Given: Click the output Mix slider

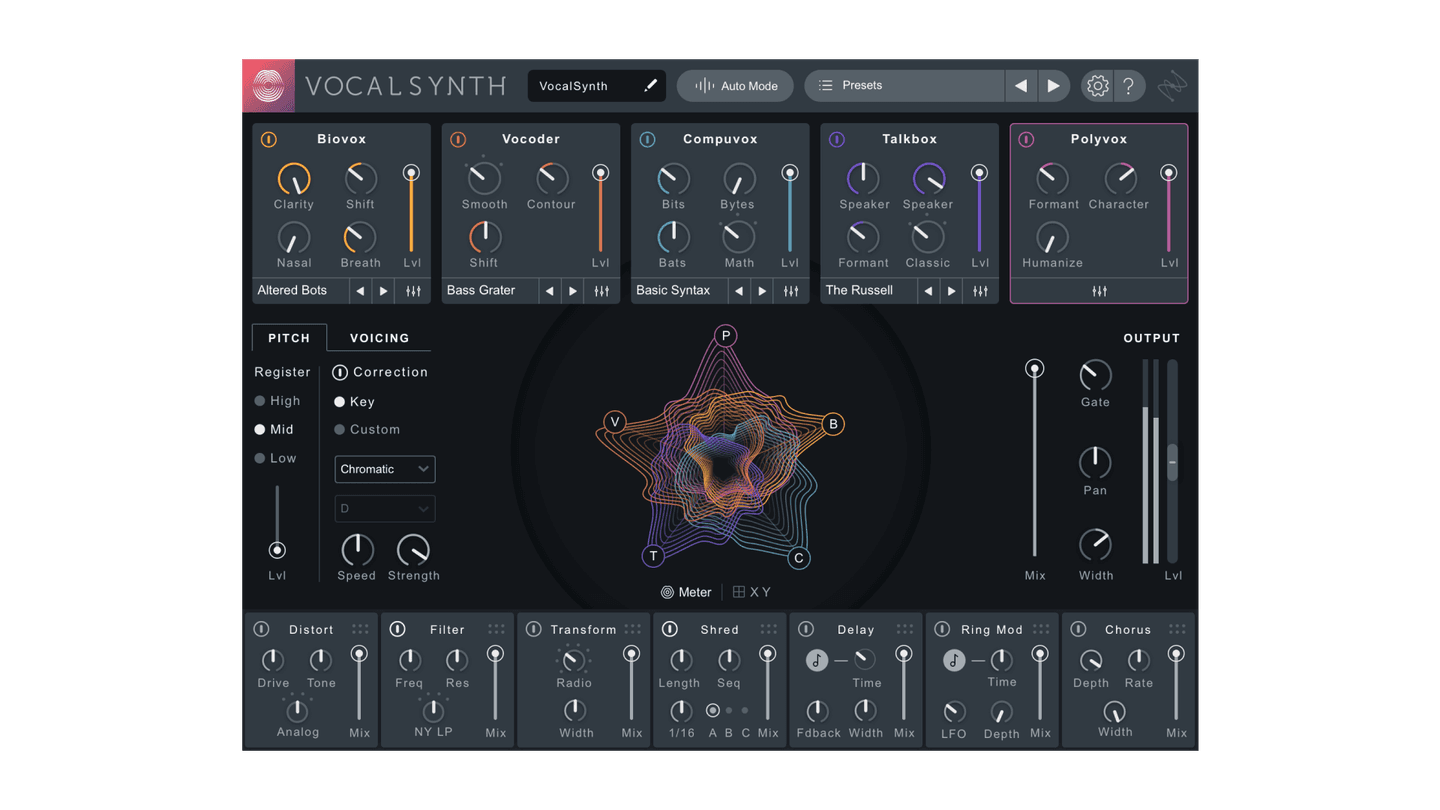Looking at the screenshot, I should click(1035, 368).
